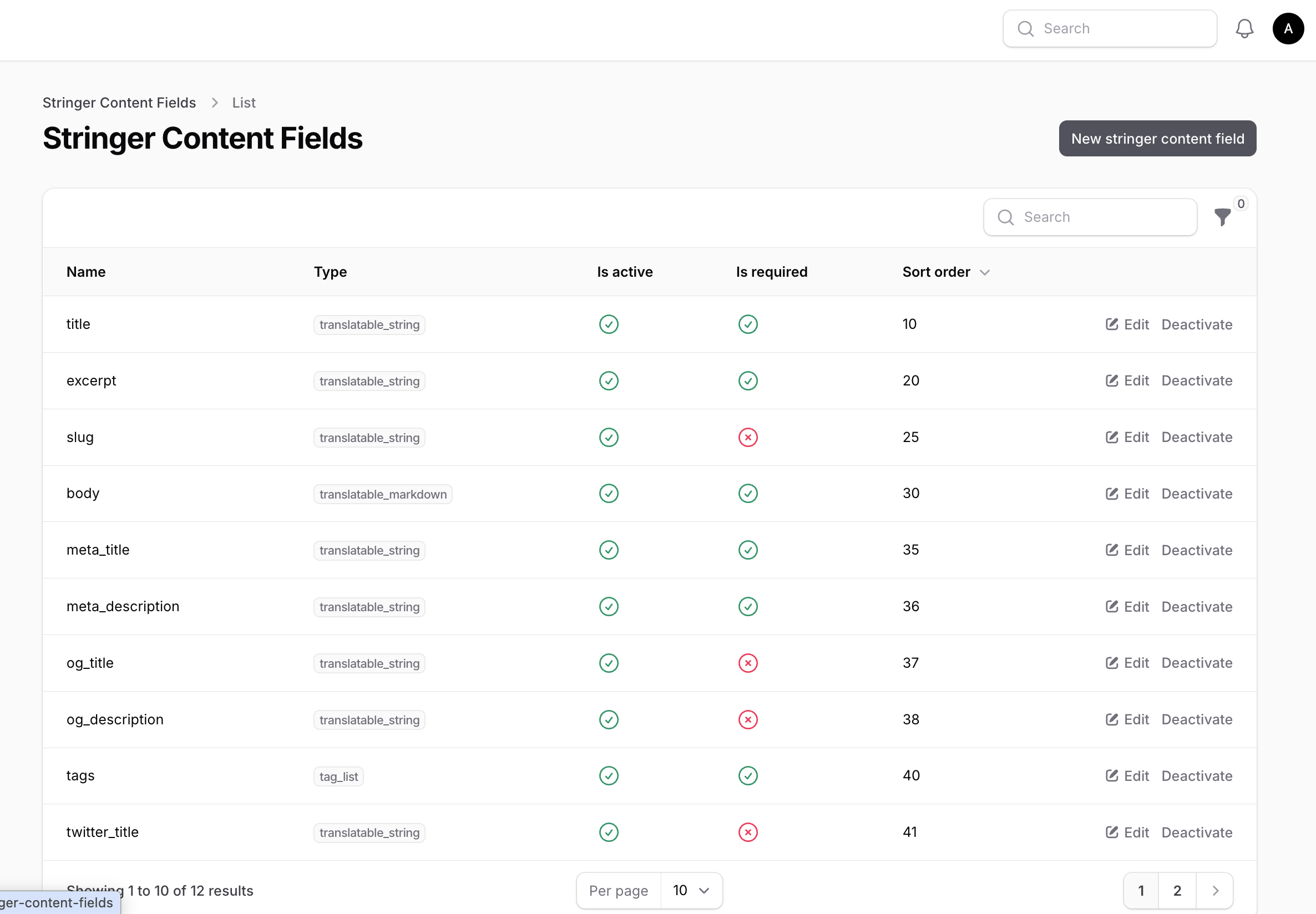Click the Is required column header
Viewport: 1316px width, 914px height.
tap(771, 272)
